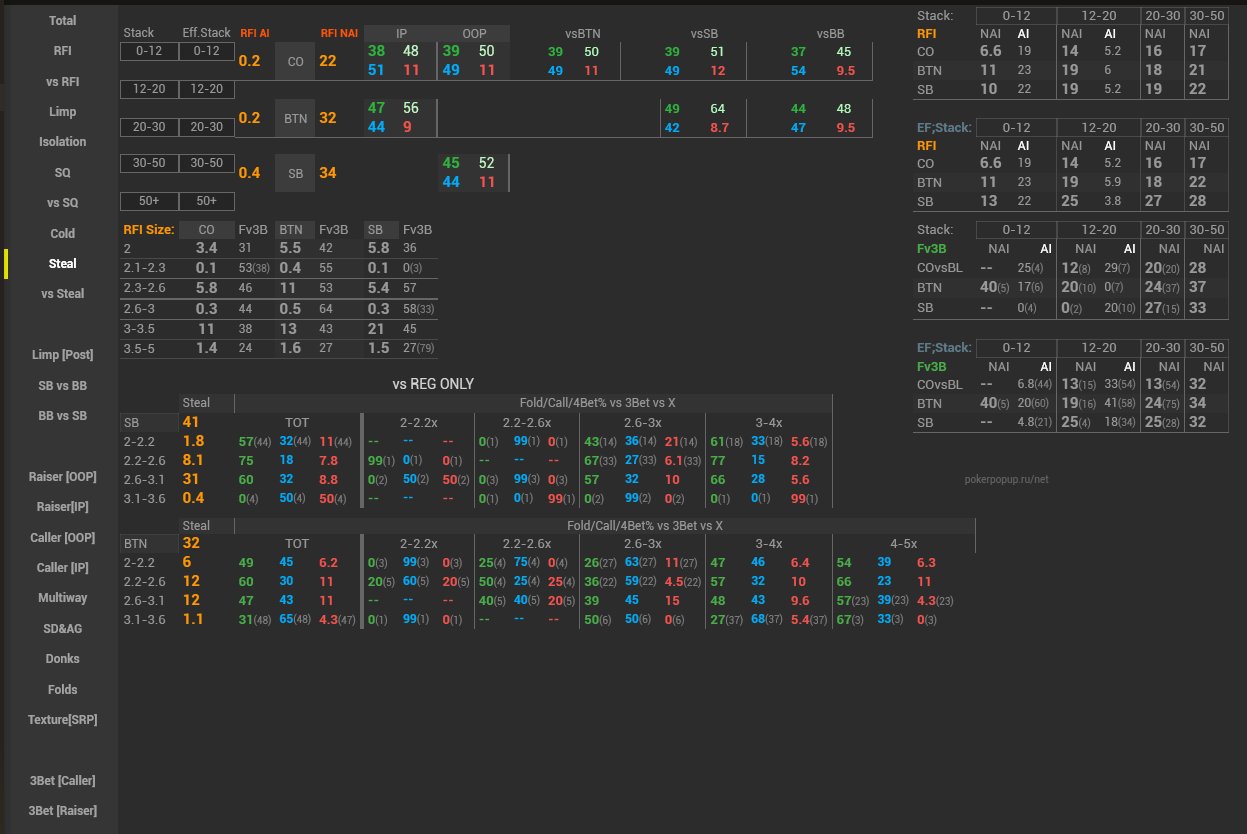Open the Texture[SRP] tab

pyautogui.click(x=62, y=720)
